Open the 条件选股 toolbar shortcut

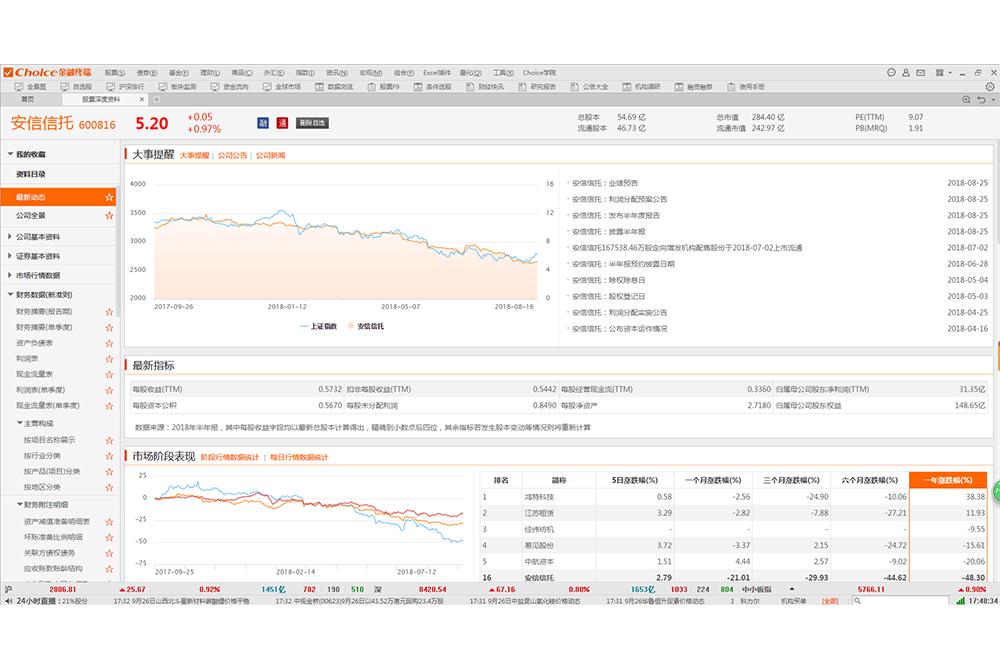coord(432,86)
